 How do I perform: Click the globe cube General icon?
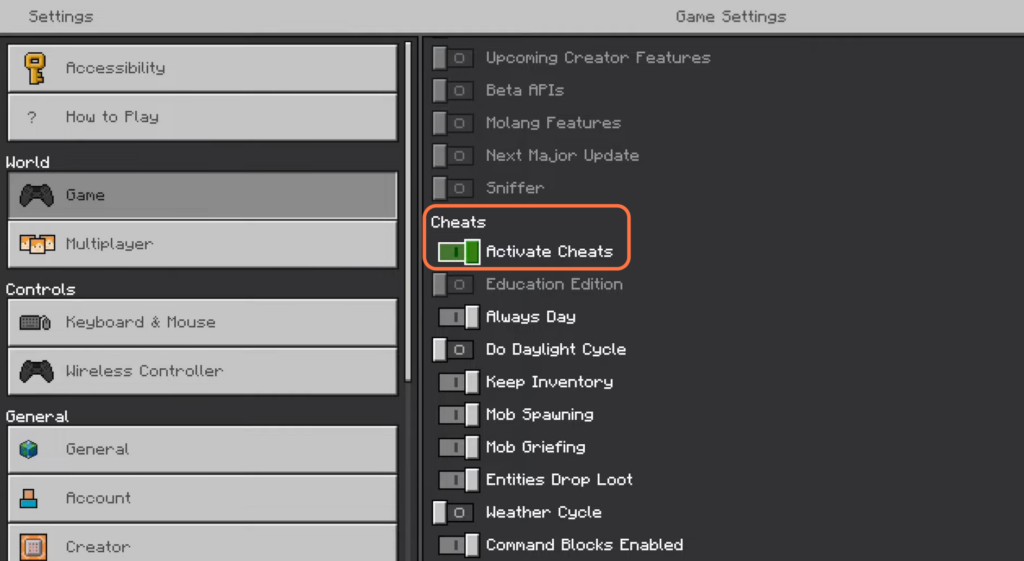(29, 449)
